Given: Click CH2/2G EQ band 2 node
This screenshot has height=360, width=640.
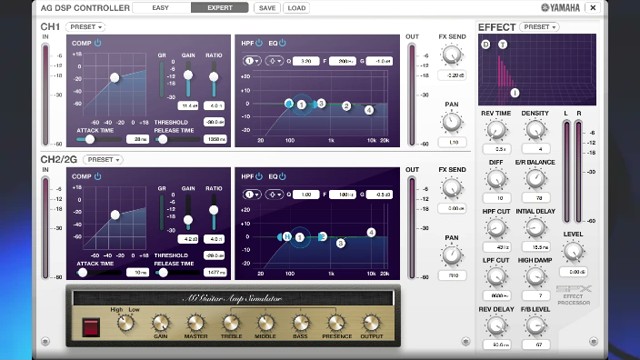Looking at the screenshot, I should click(x=322, y=236).
